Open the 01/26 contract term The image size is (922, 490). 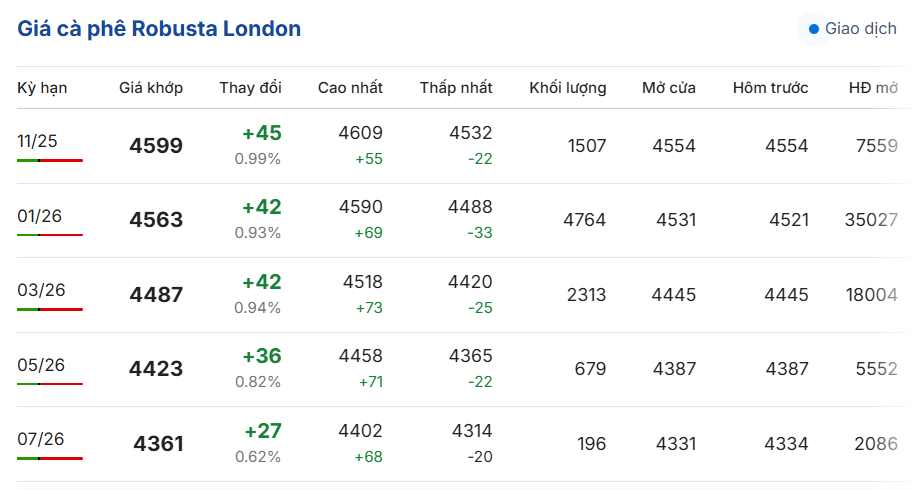pyautogui.click(x=41, y=216)
